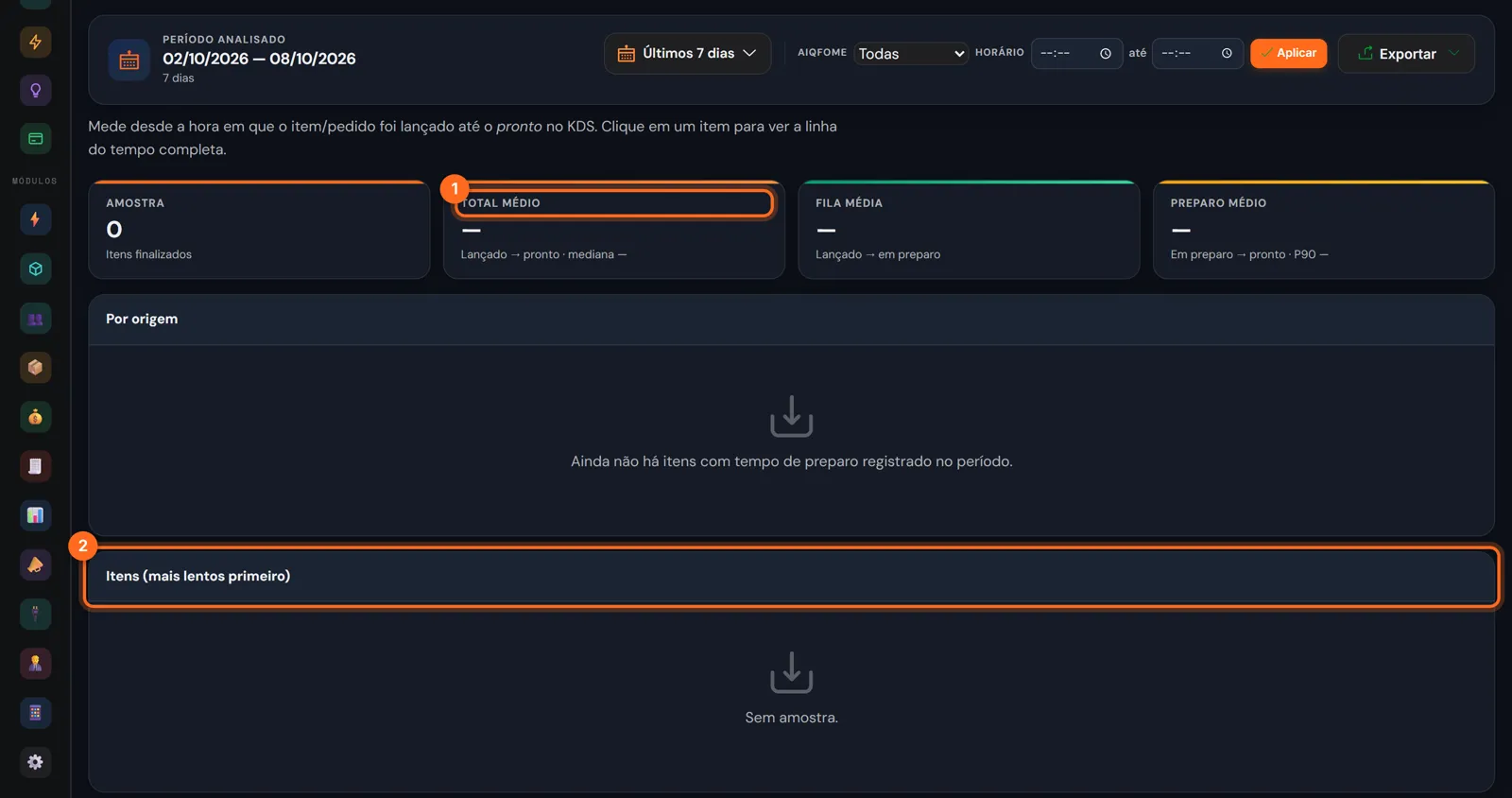The image size is (1512, 798).
Task: Click the Por origem section header
Action: [791, 320]
